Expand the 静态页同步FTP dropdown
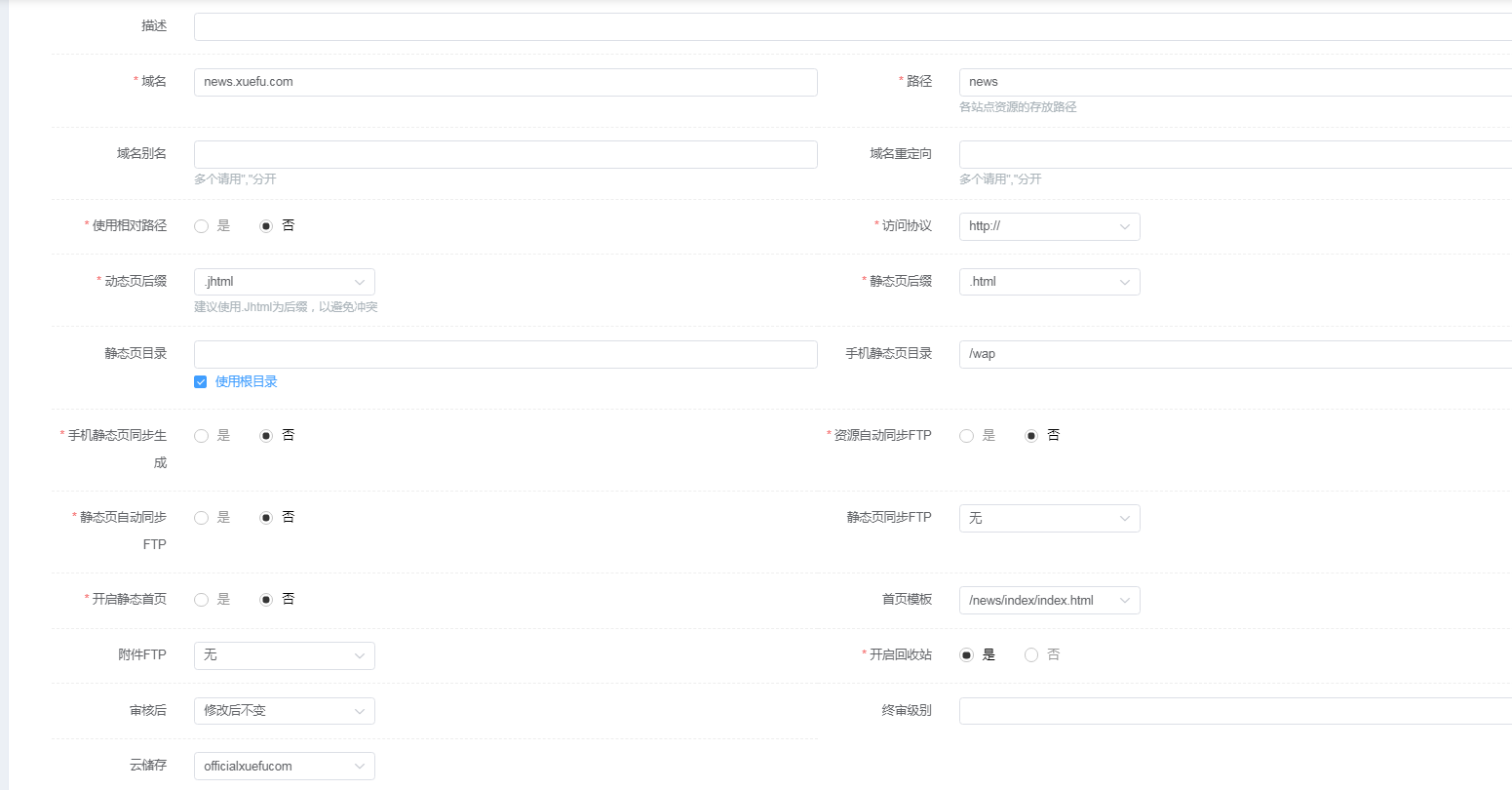Viewport: 1512px width, 790px height. [x=1049, y=518]
